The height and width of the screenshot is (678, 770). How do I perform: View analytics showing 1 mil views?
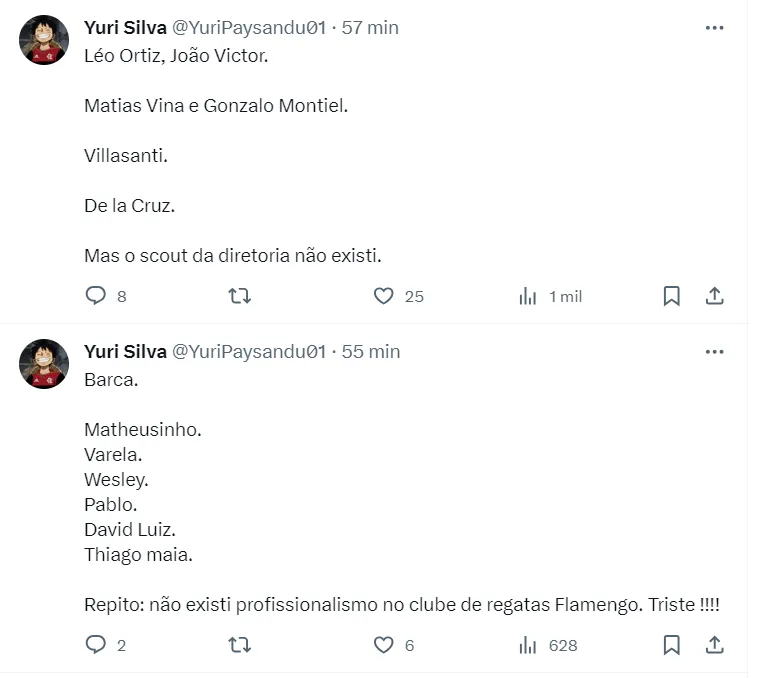tap(528, 296)
